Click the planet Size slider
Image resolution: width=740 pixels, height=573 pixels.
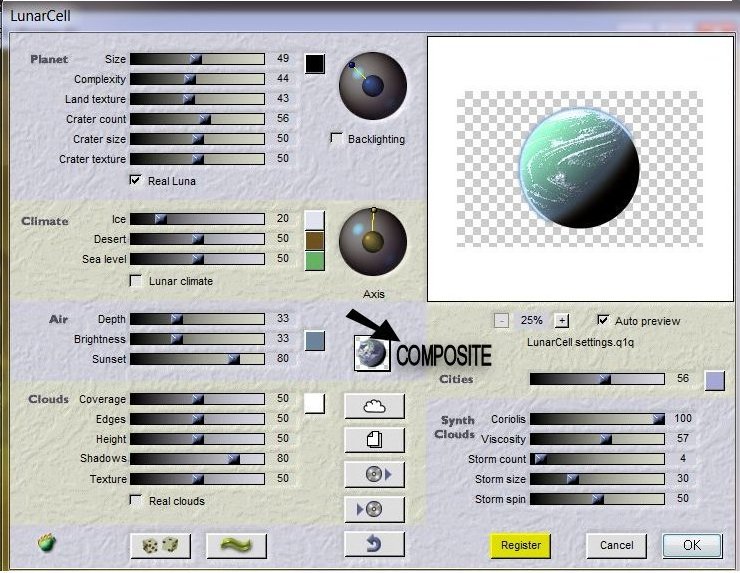197,59
